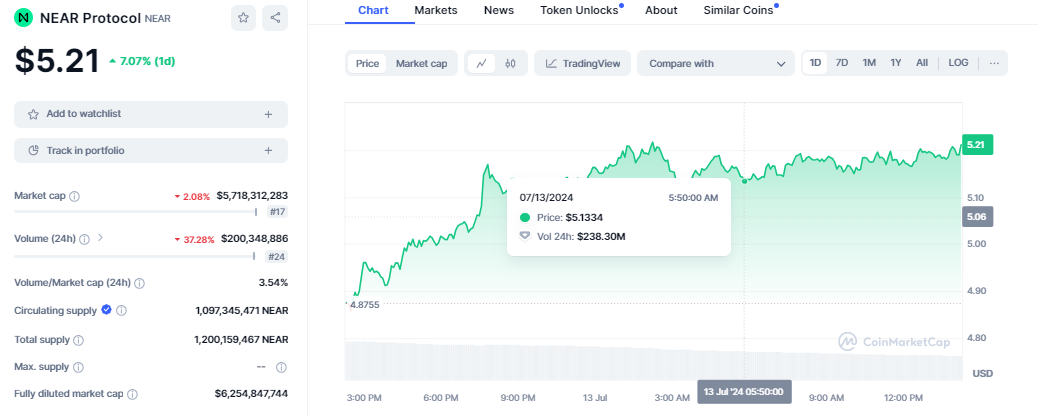Click the share icon button
The image size is (1038, 417).
pyautogui.click(x=275, y=18)
